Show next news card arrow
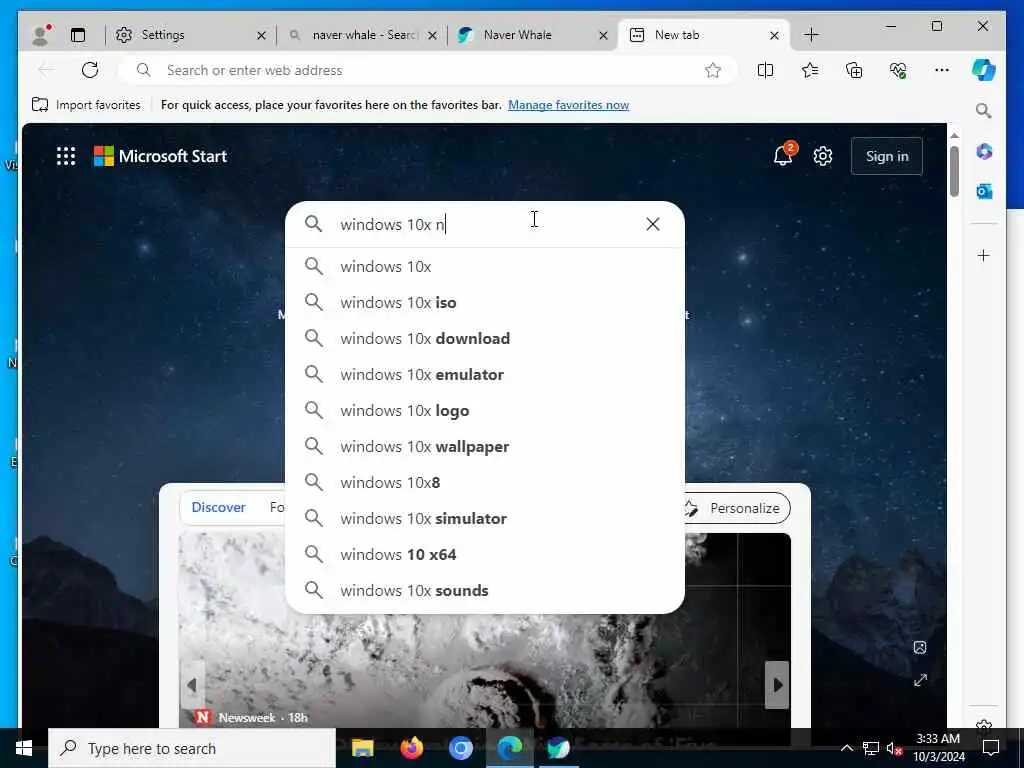1024x768 pixels. [777, 684]
